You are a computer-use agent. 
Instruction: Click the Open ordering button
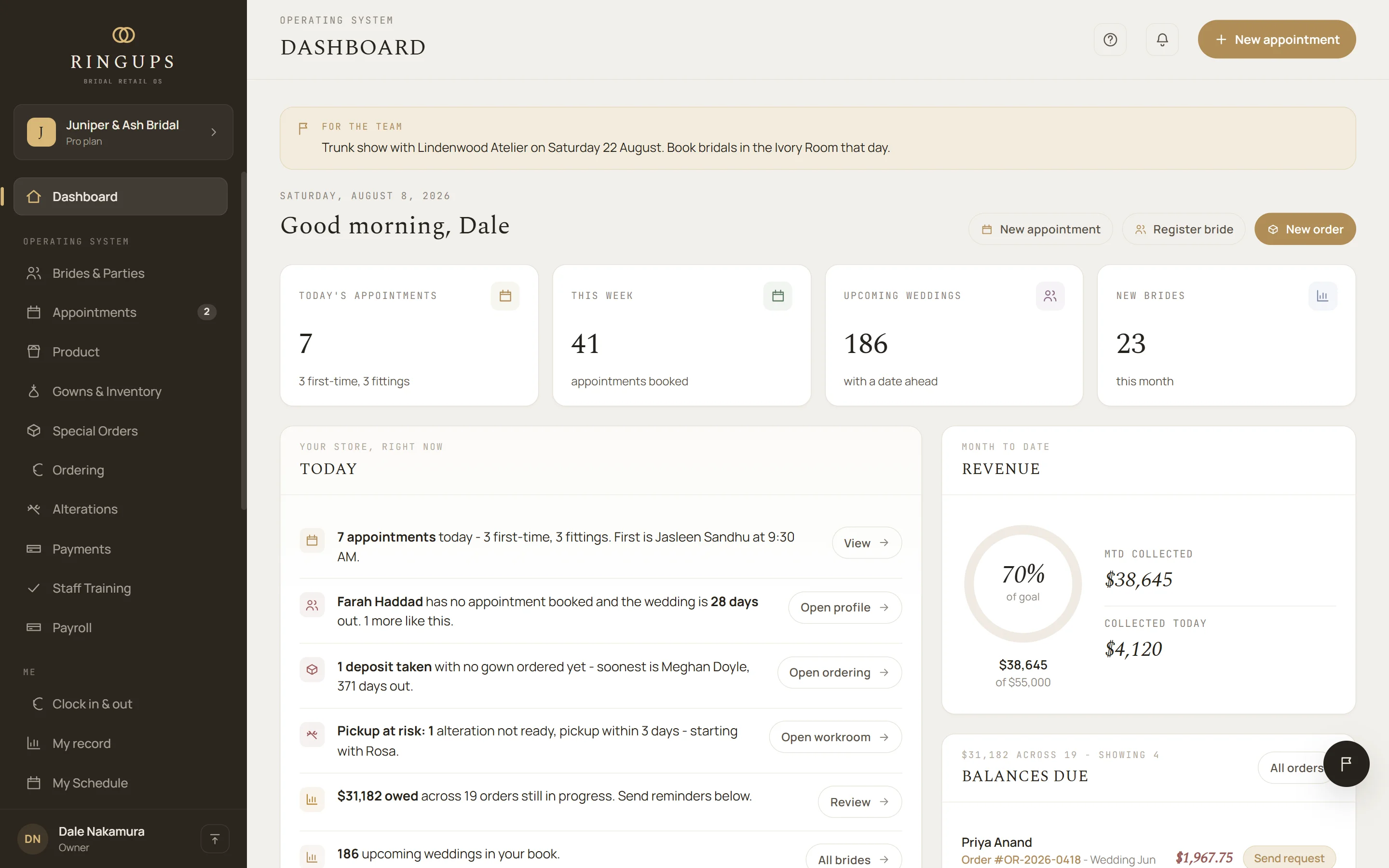pos(839,672)
